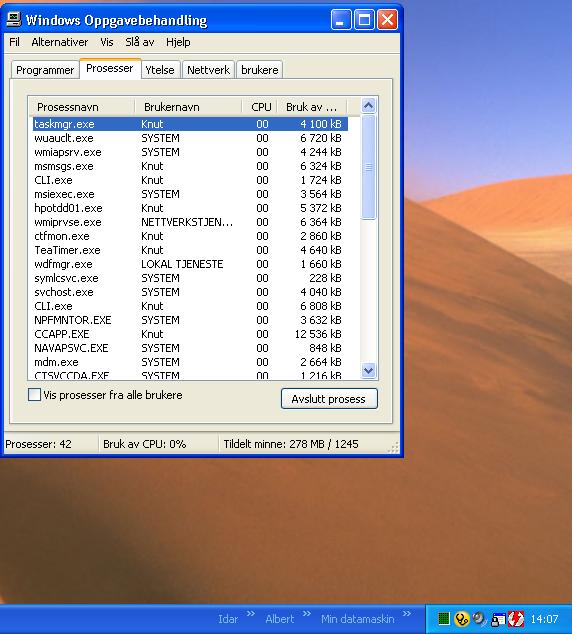Select the svchost.exe process row
Viewport: 572px width, 634px height.
click(x=190, y=292)
